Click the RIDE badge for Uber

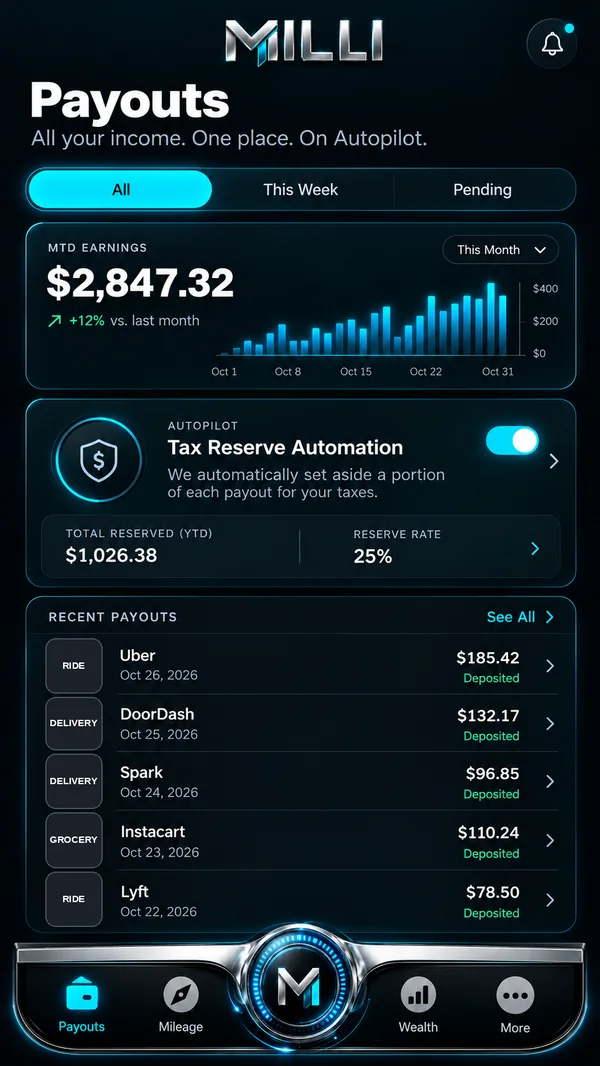(73, 666)
